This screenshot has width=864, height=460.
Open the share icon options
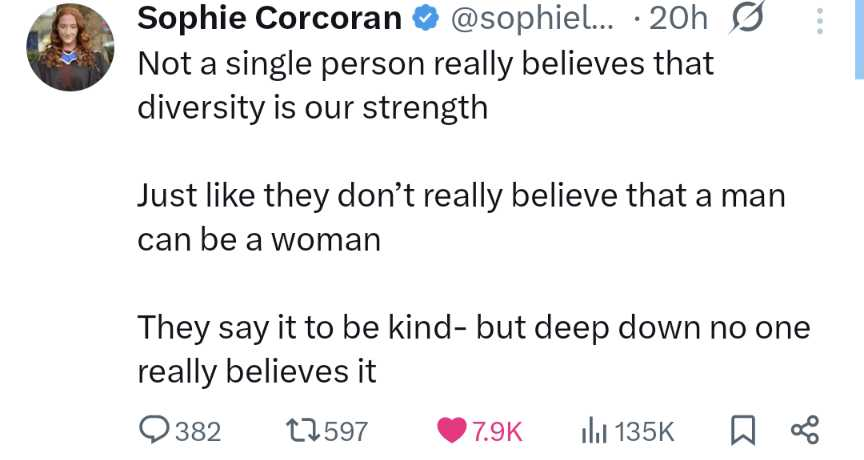pyautogui.click(x=804, y=431)
